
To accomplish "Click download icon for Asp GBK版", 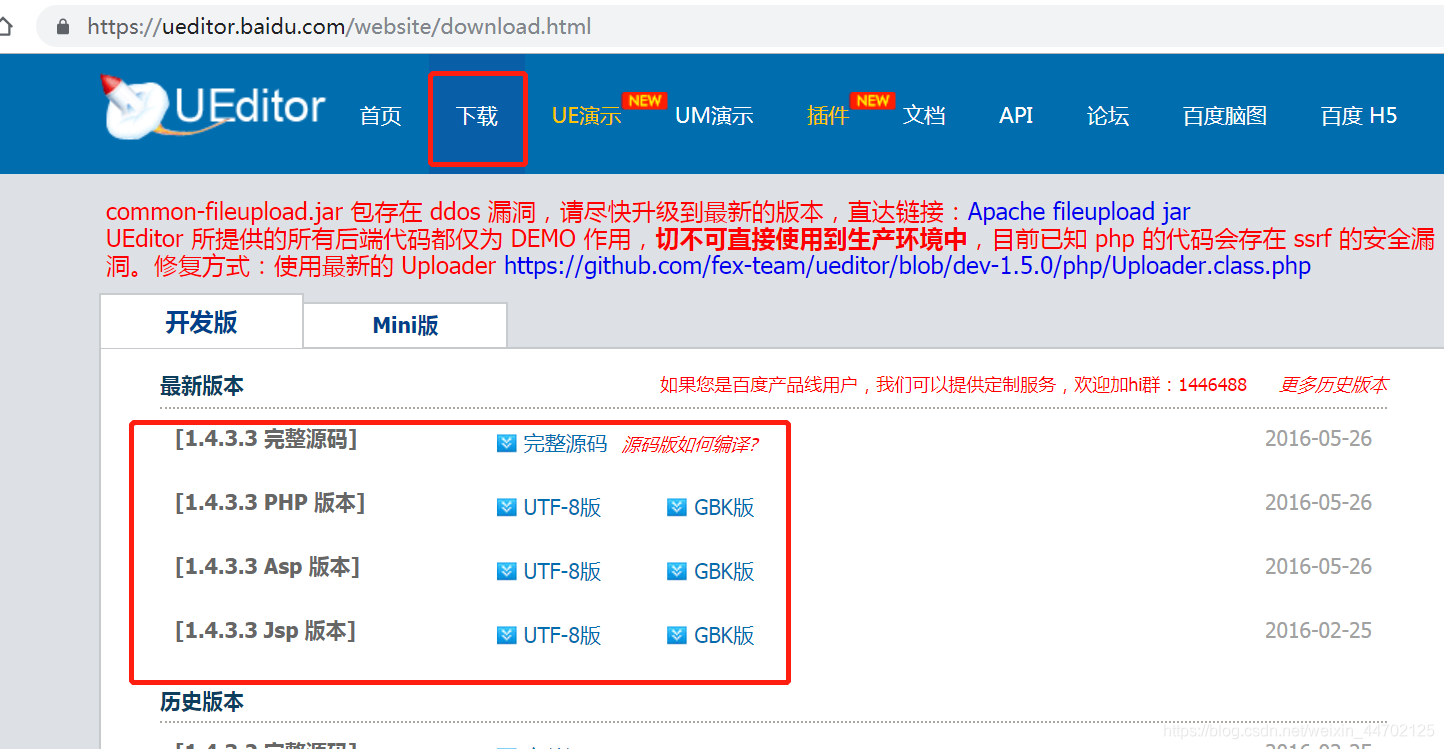I will (677, 571).
